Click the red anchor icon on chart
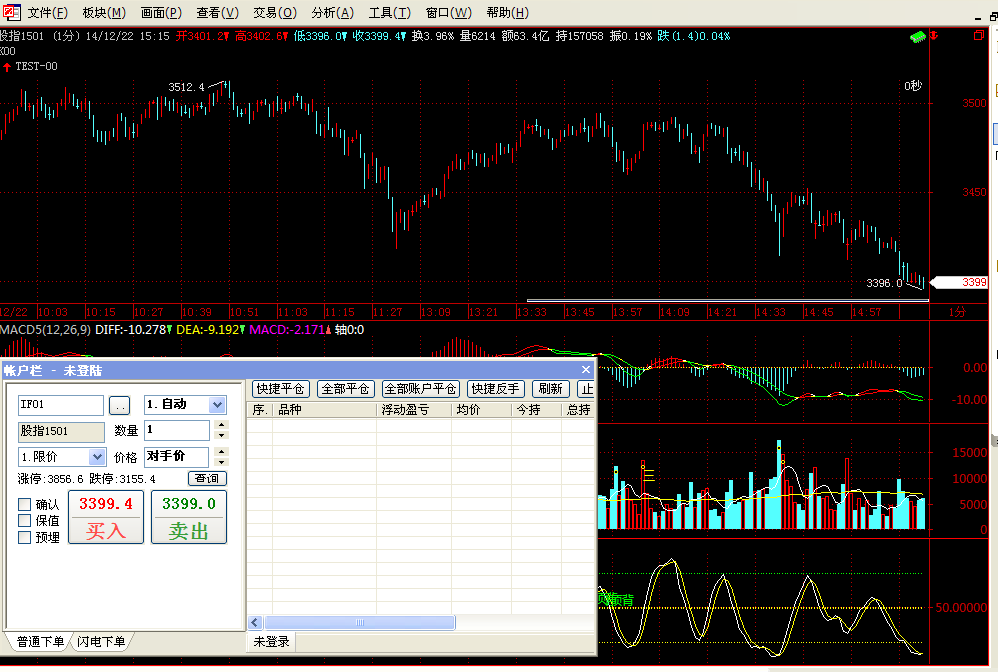This screenshot has width=998, height=672. 936,36
